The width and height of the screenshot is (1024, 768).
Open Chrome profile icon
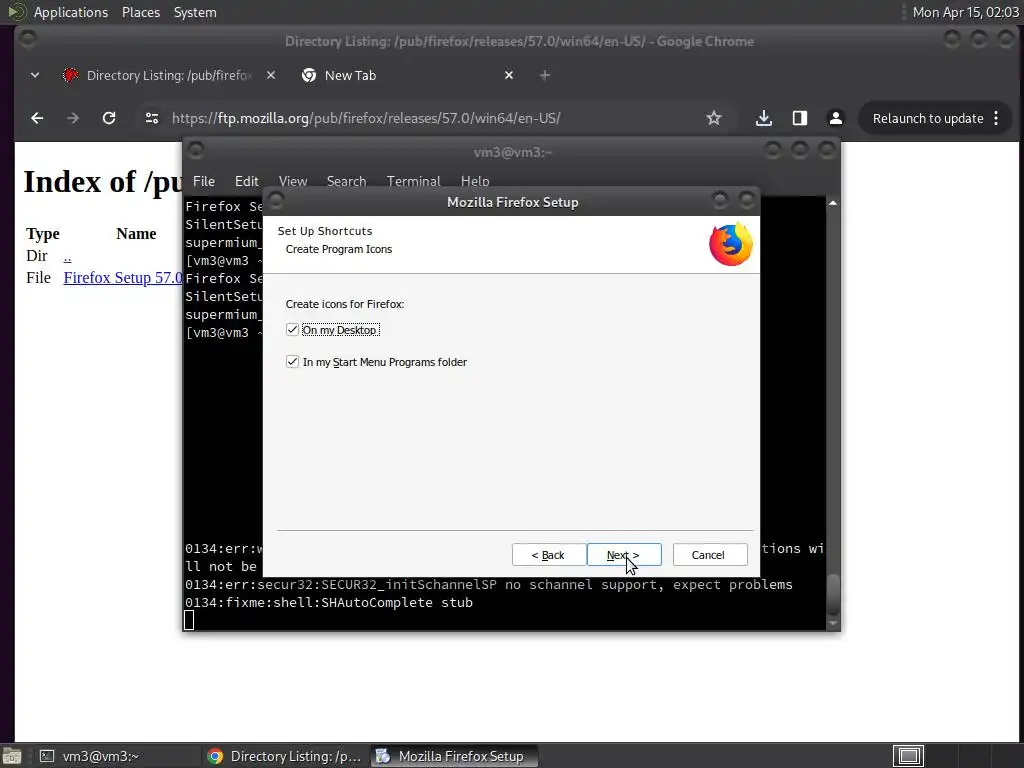pyautogui.click(x=835, y=118)
